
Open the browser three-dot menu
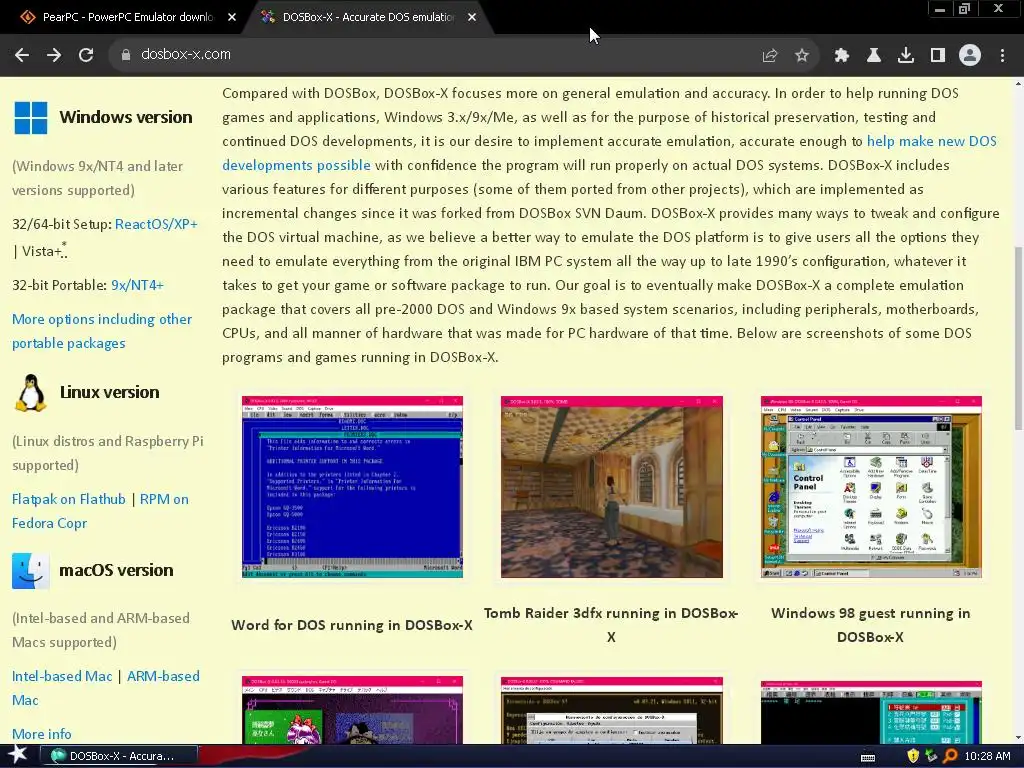point(1002,56)
